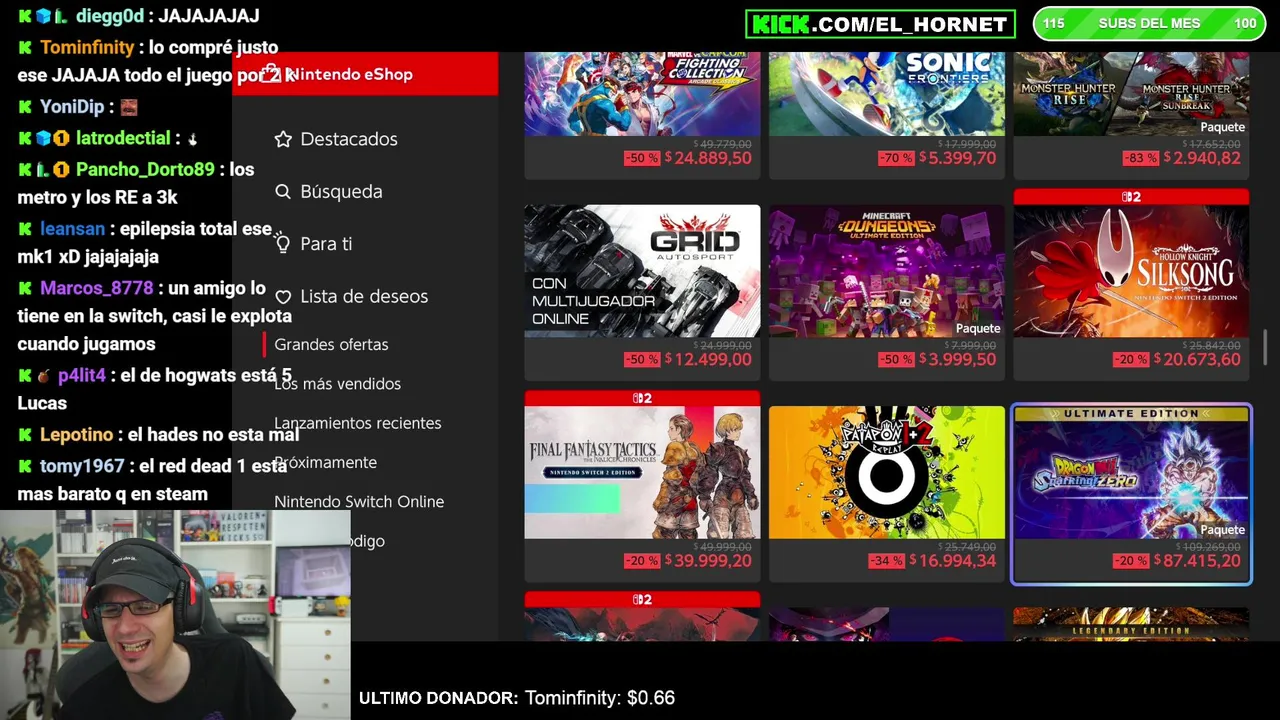This screenshot has height=720, width=1280.
Task: Click chat username diegg0d
Action: 110,16
